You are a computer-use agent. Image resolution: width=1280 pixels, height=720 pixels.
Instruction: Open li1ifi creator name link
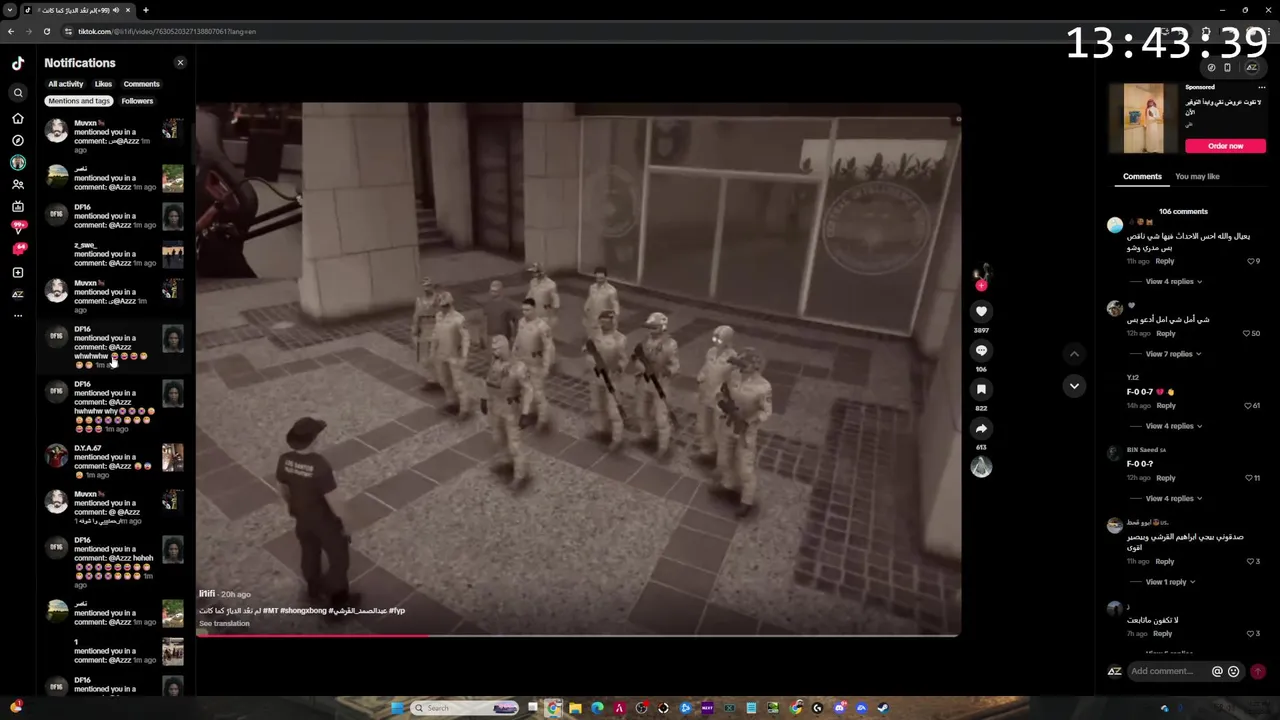tap(207, 594)
